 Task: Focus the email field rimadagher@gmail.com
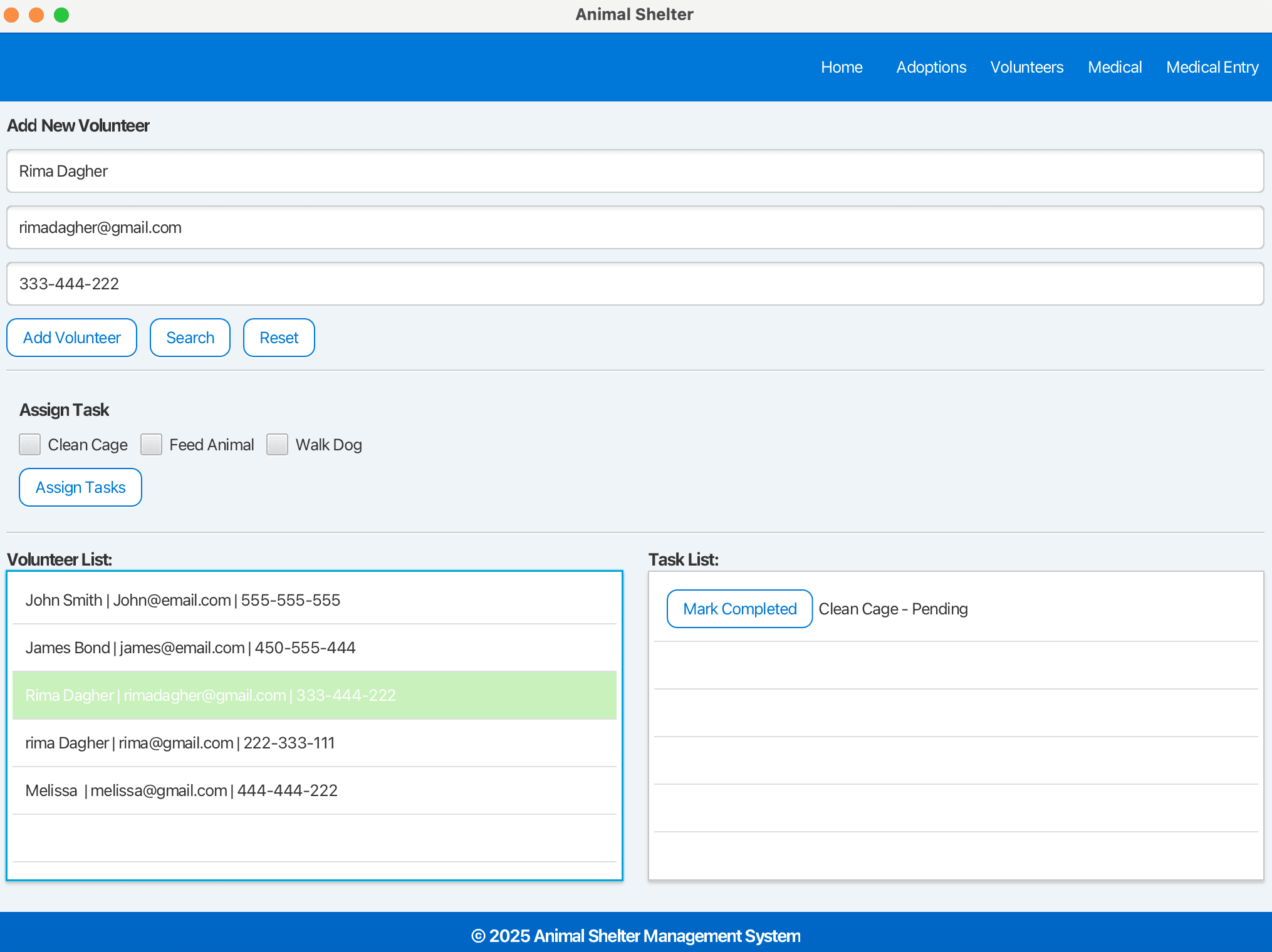point(634,227)
